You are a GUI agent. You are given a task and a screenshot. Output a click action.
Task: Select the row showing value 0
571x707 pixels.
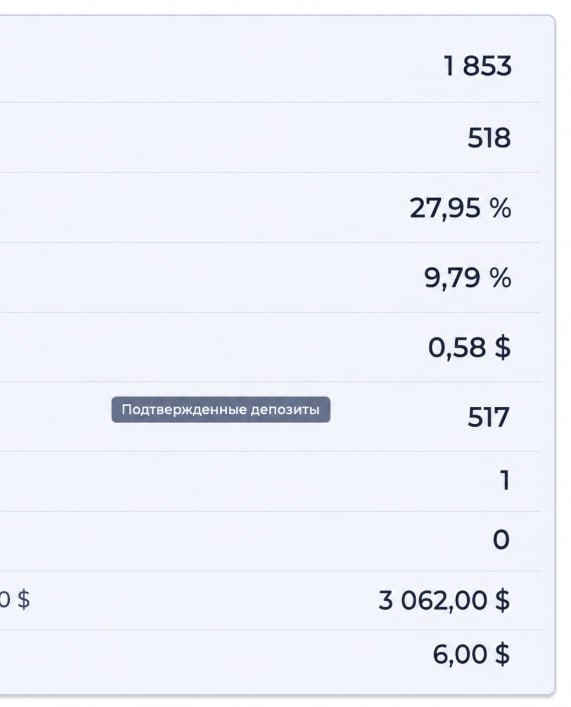(x=270, y=541)
